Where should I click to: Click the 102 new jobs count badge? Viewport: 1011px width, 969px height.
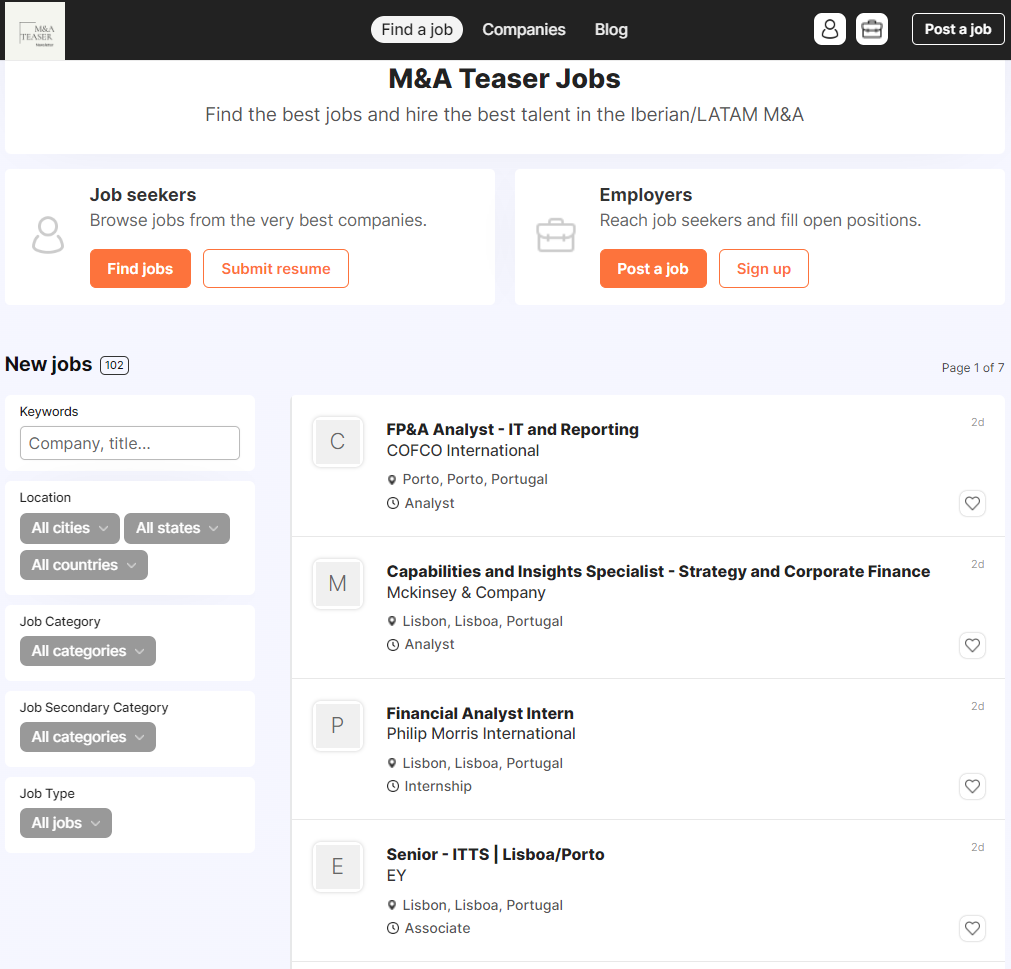point(115,366)
